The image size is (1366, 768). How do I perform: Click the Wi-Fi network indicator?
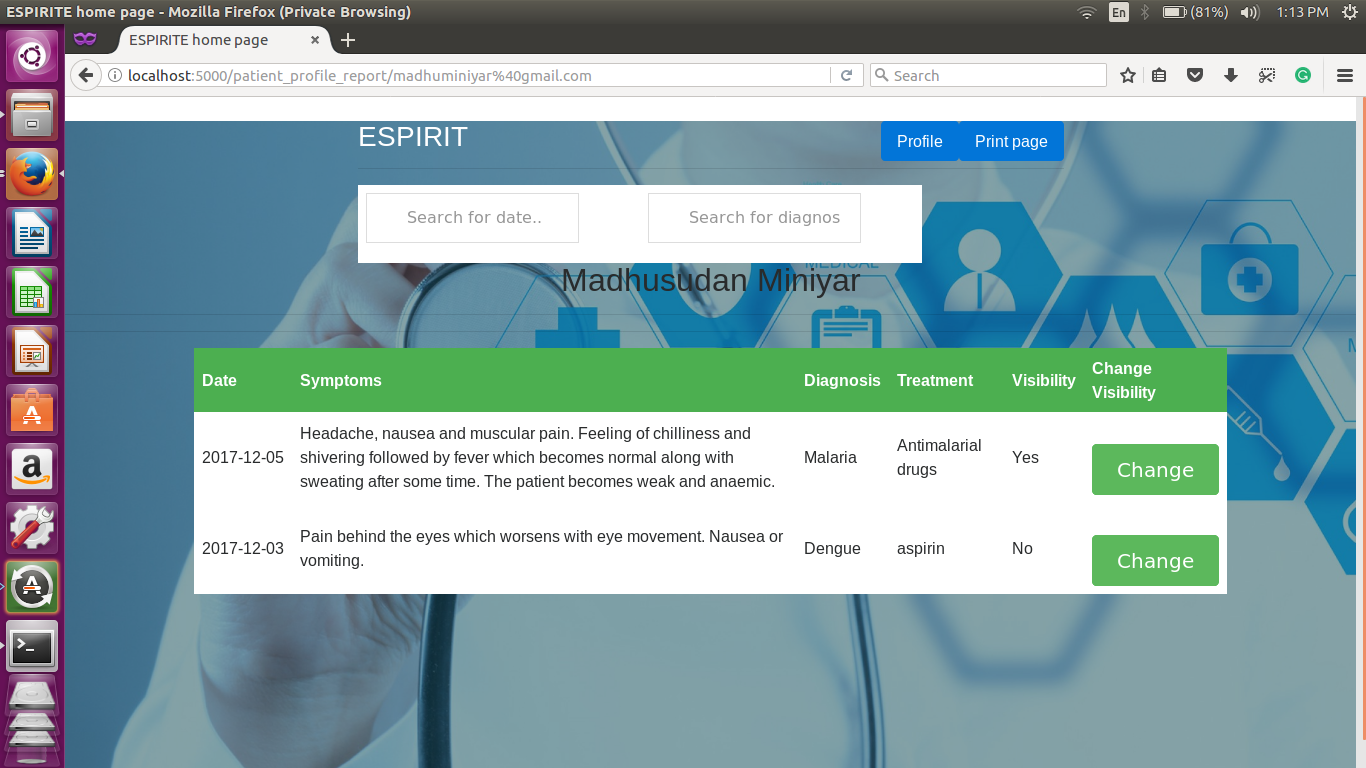point(1087,12)
